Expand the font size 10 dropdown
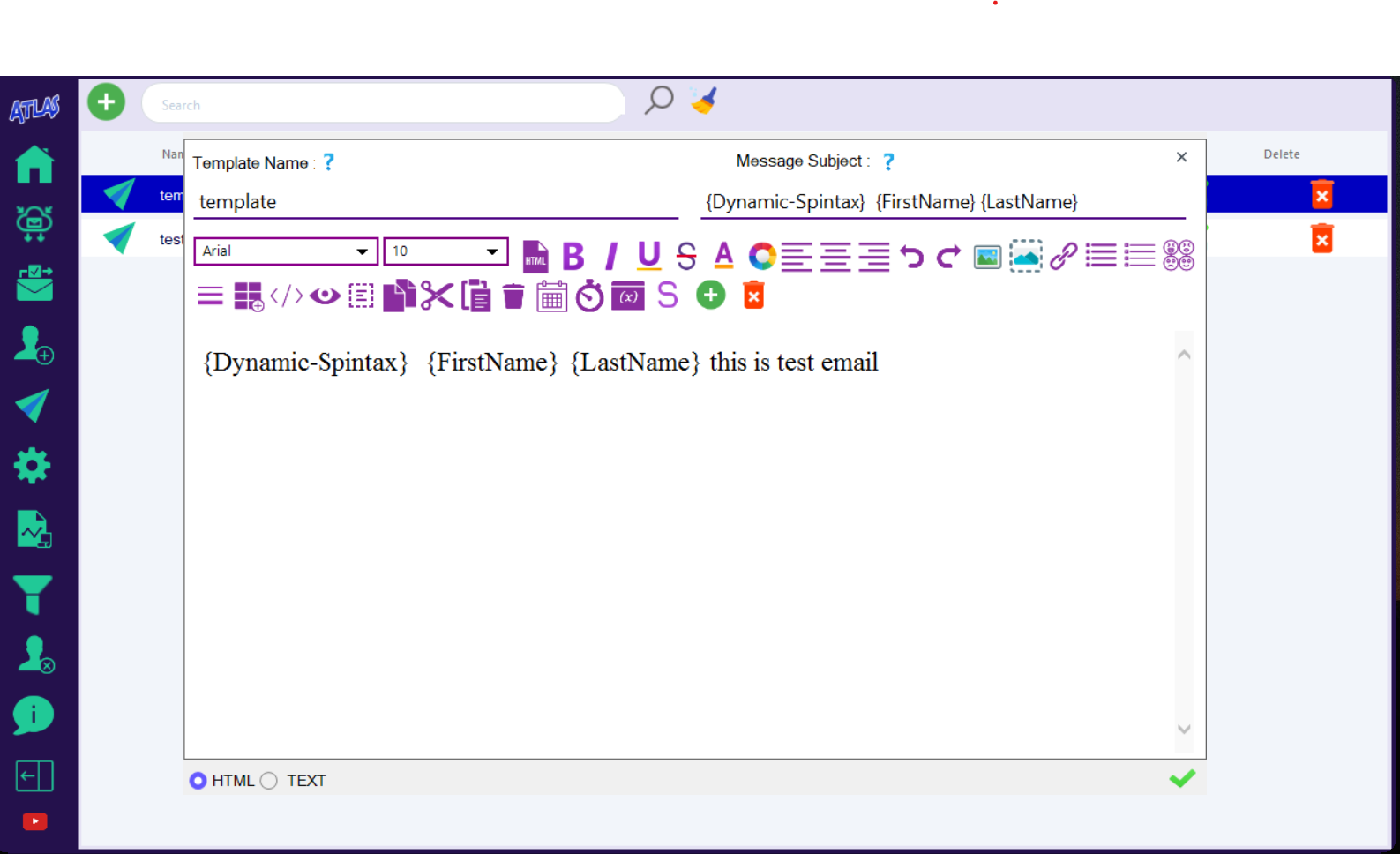The height and width of the screenshot is (854, 1400). [x=445, y=251]
